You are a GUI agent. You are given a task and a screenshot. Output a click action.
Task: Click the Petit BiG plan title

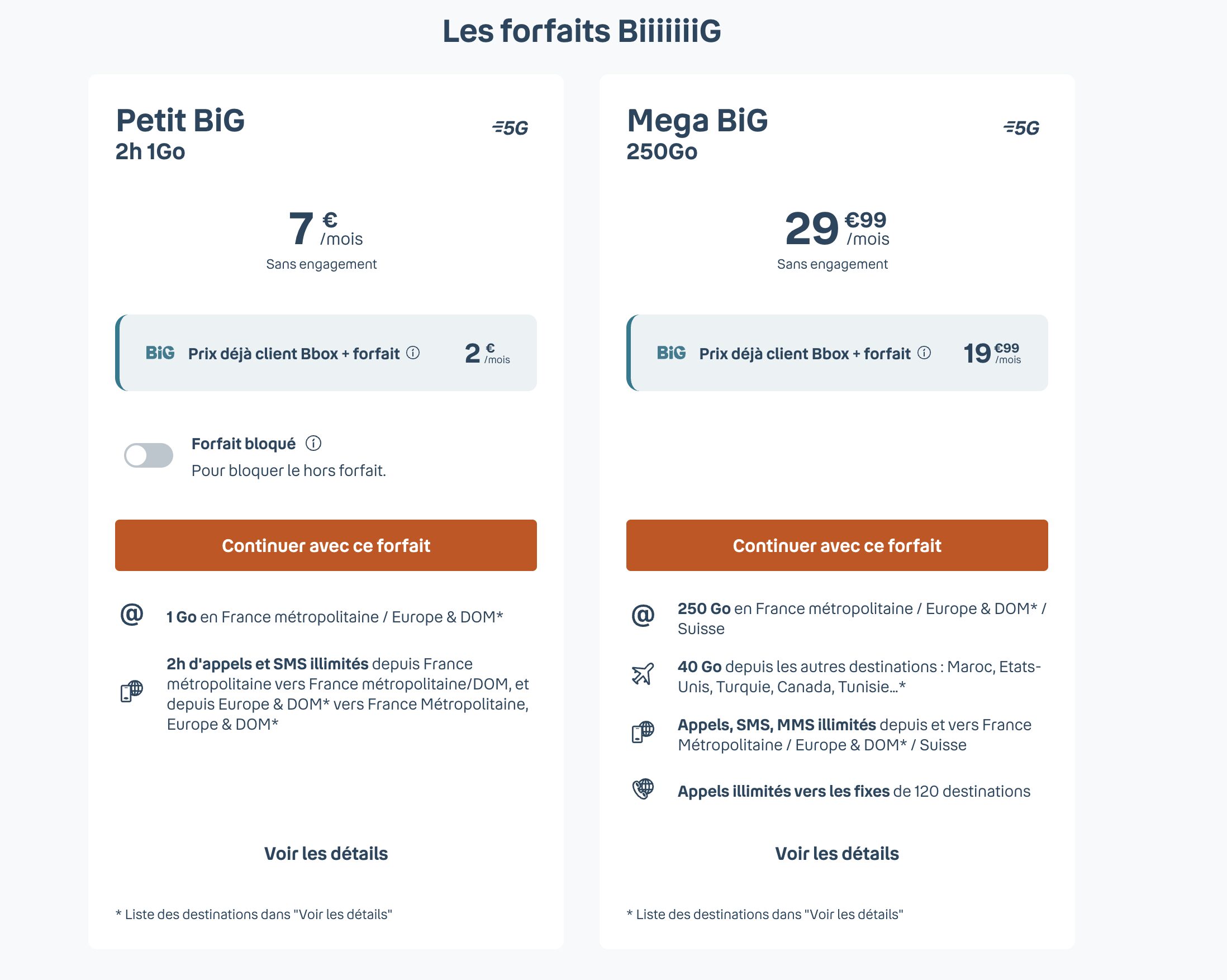tap(180, 121)
